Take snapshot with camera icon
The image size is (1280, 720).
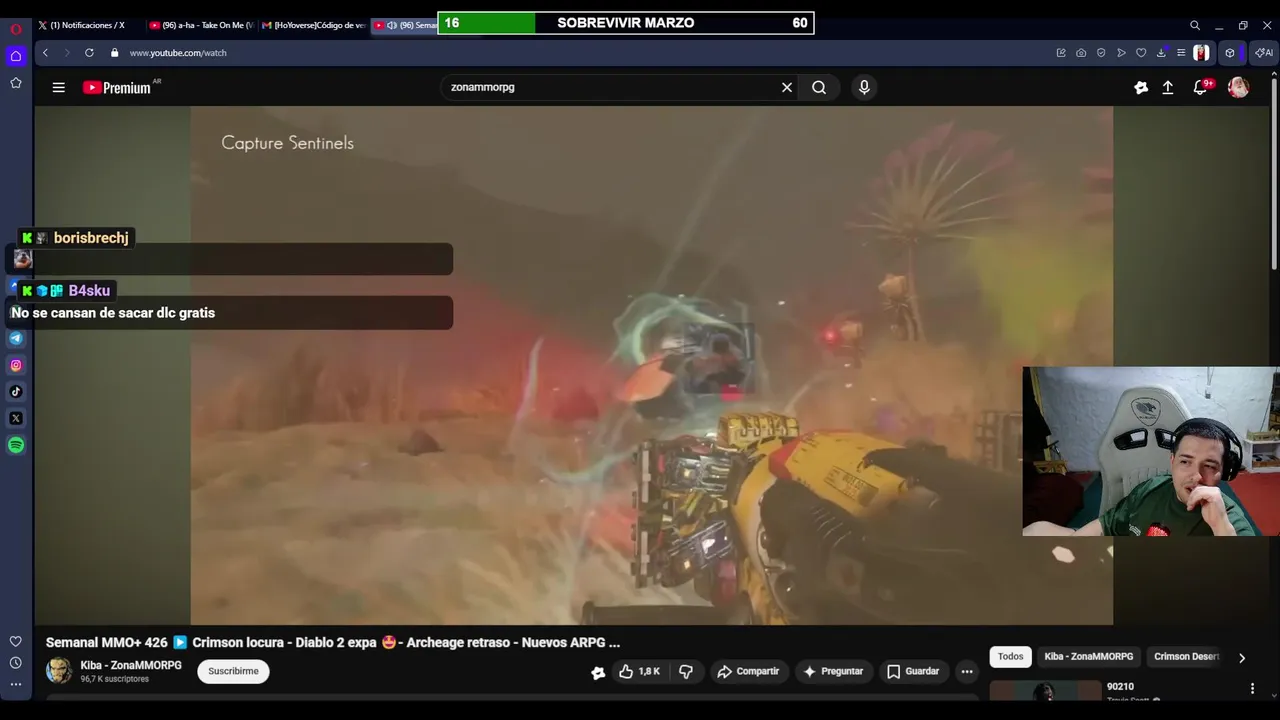coord(1081,53)
